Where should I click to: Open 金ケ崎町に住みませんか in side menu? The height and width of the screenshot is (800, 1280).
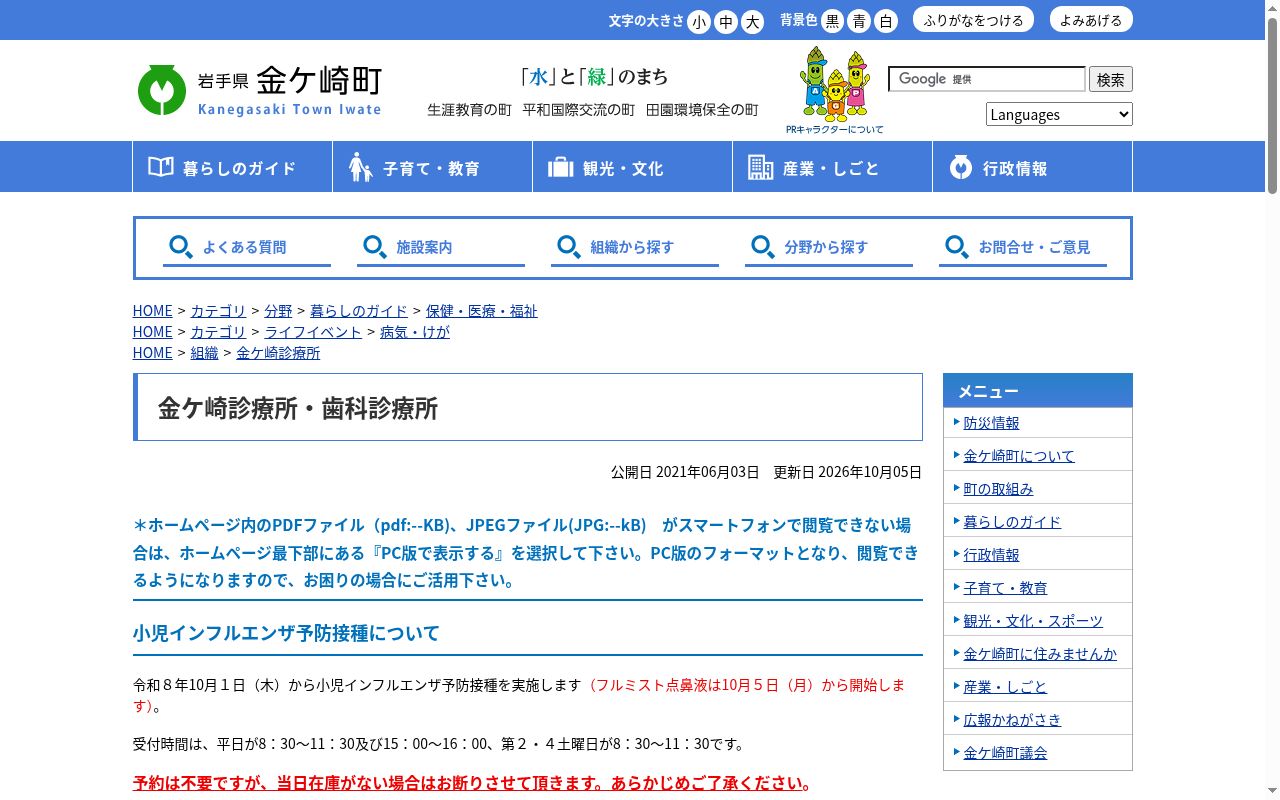[x=1038, y=654]
